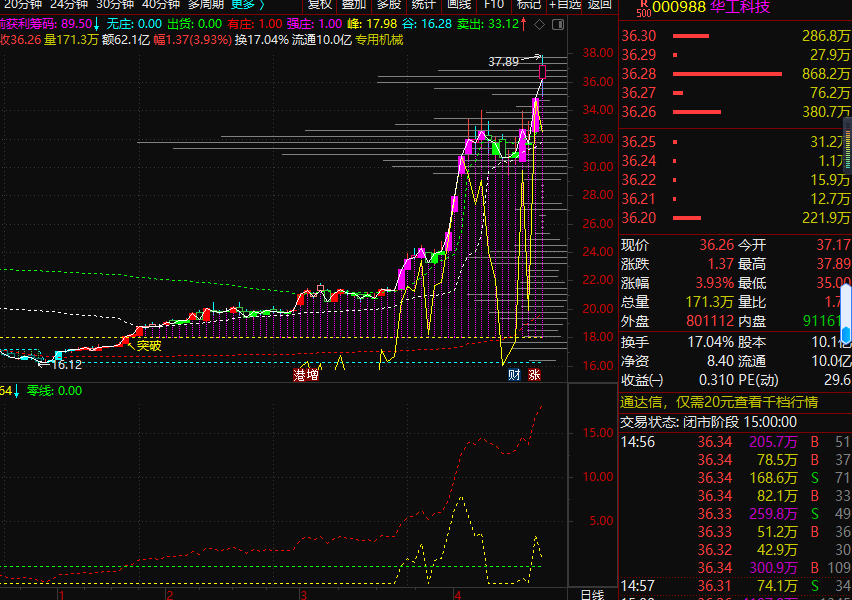Viewport: 852px width, 600px height.
Task: Click the 复权 button
Action: pos(320,4)
